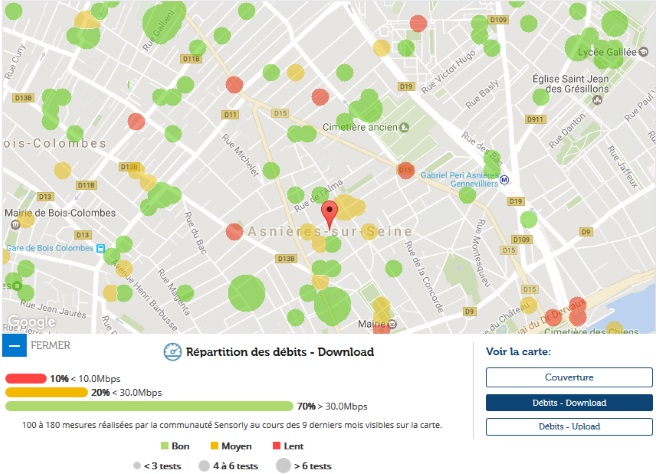Click the Google logo on the map

(32, 323)
